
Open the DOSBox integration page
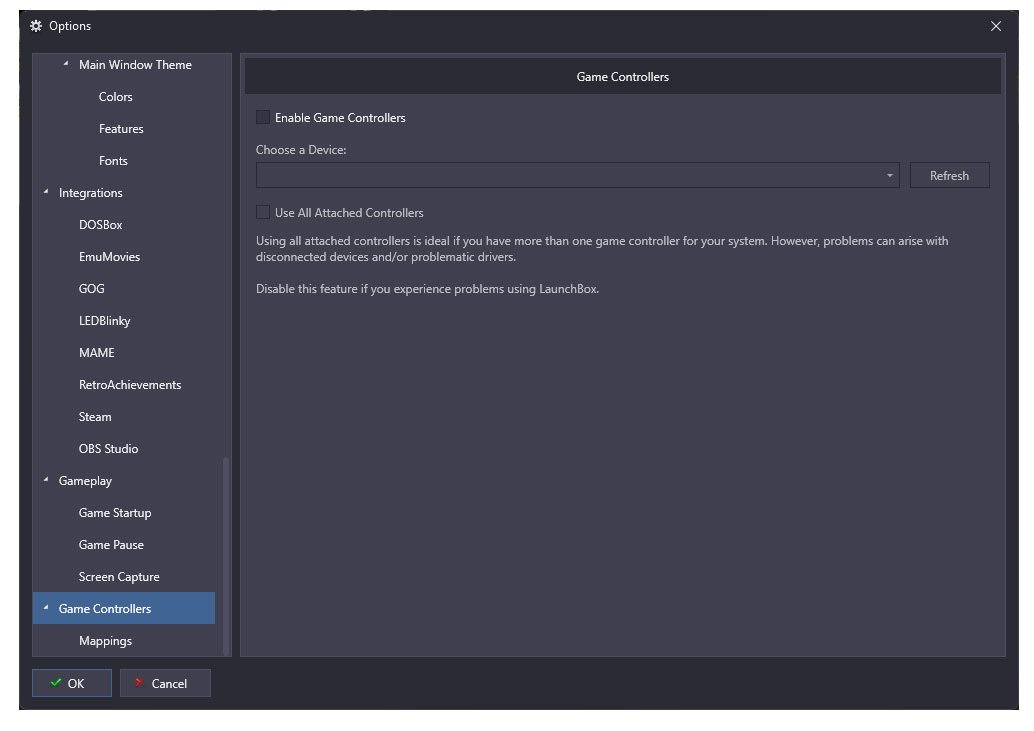coord(100,225)
